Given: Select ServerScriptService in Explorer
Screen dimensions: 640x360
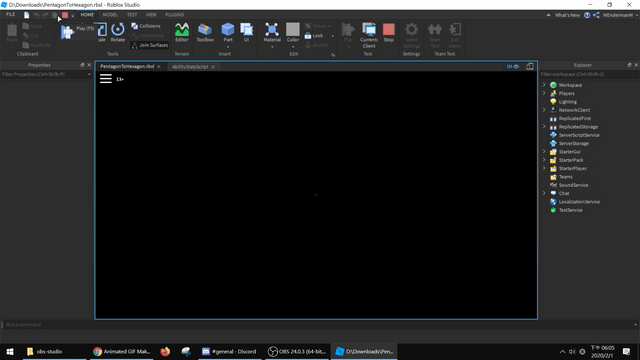Looking at the screenshot, I should click(x=579, y=135).
